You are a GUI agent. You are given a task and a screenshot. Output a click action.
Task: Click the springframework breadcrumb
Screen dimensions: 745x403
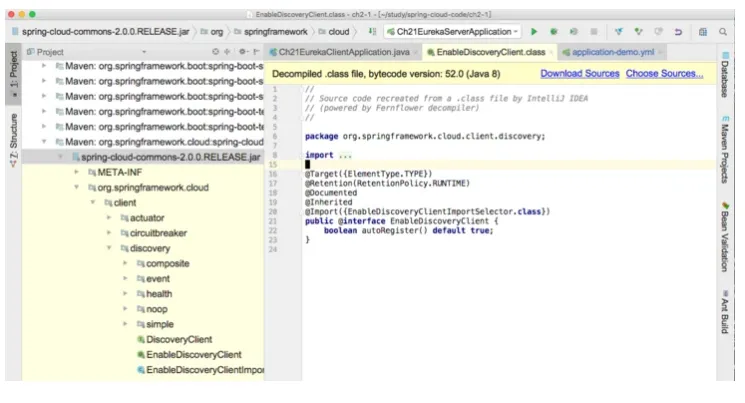[x=271, y=32]
